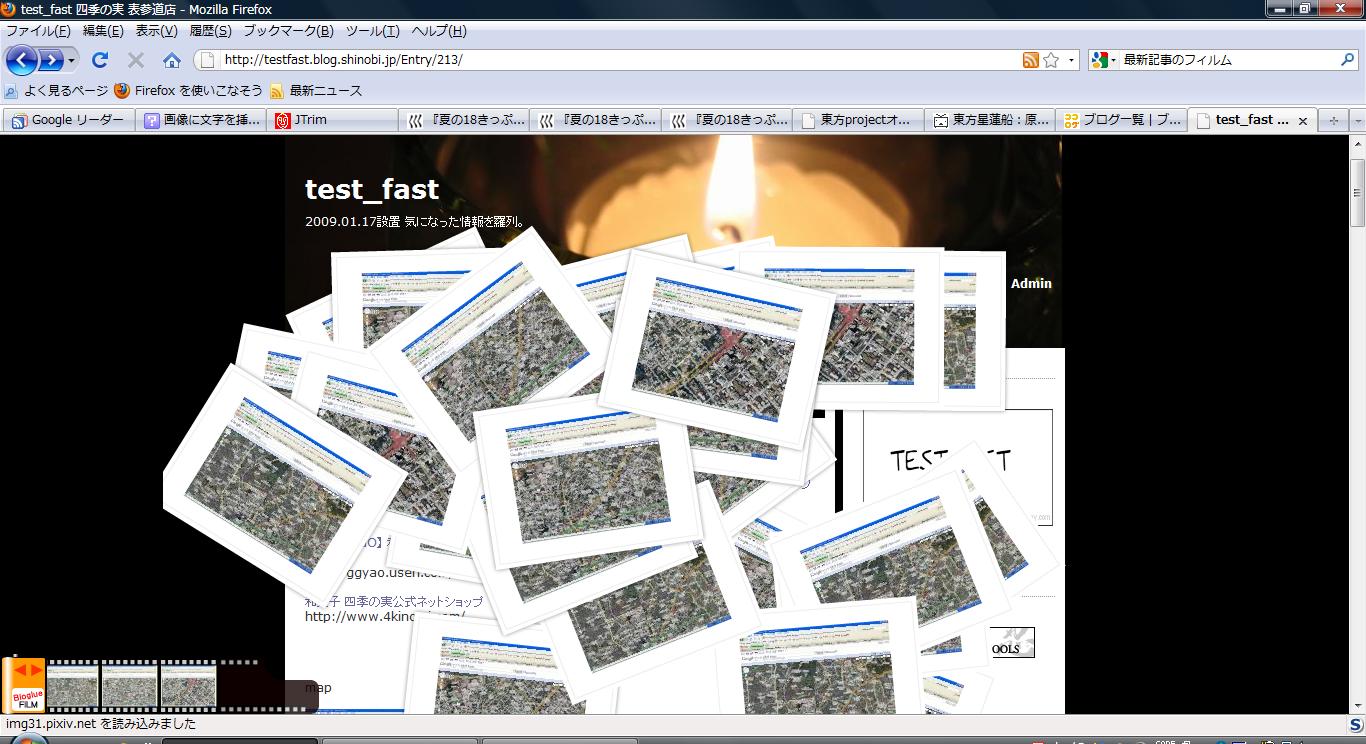
Task: Click the TEST handwritten banner image
Action: (x=957, y=466)
